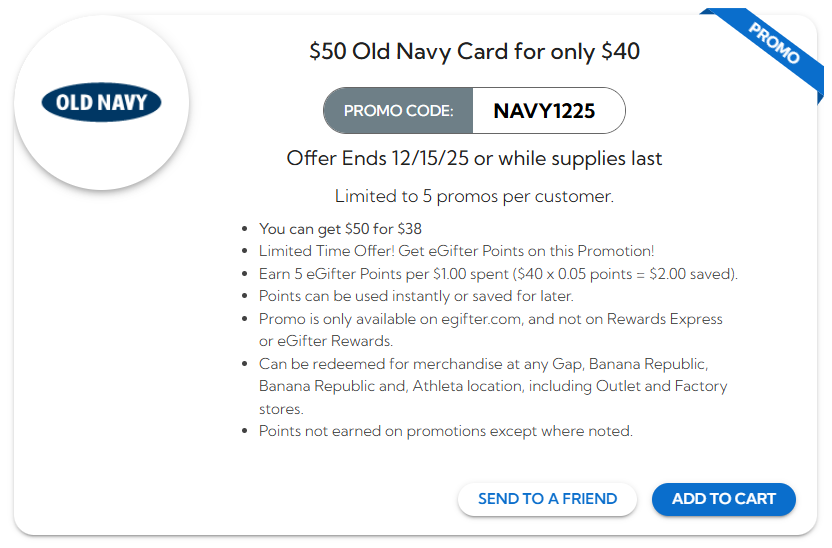832x548 pixels.
Task: Click the Limited to 5 promos notice
Action: pyautogui.click(x=474, y=196)
